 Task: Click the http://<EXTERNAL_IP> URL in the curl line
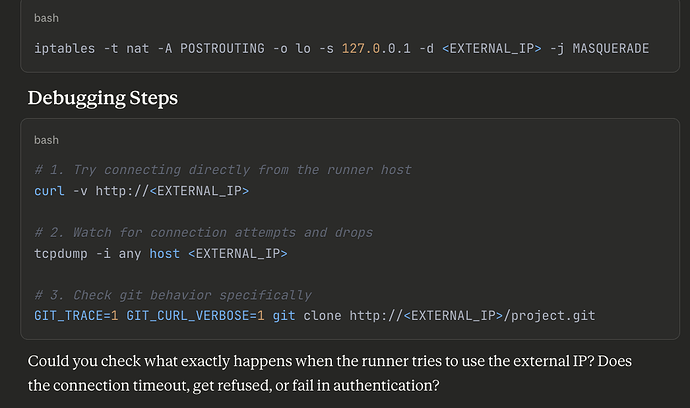(x=172, y=191)
